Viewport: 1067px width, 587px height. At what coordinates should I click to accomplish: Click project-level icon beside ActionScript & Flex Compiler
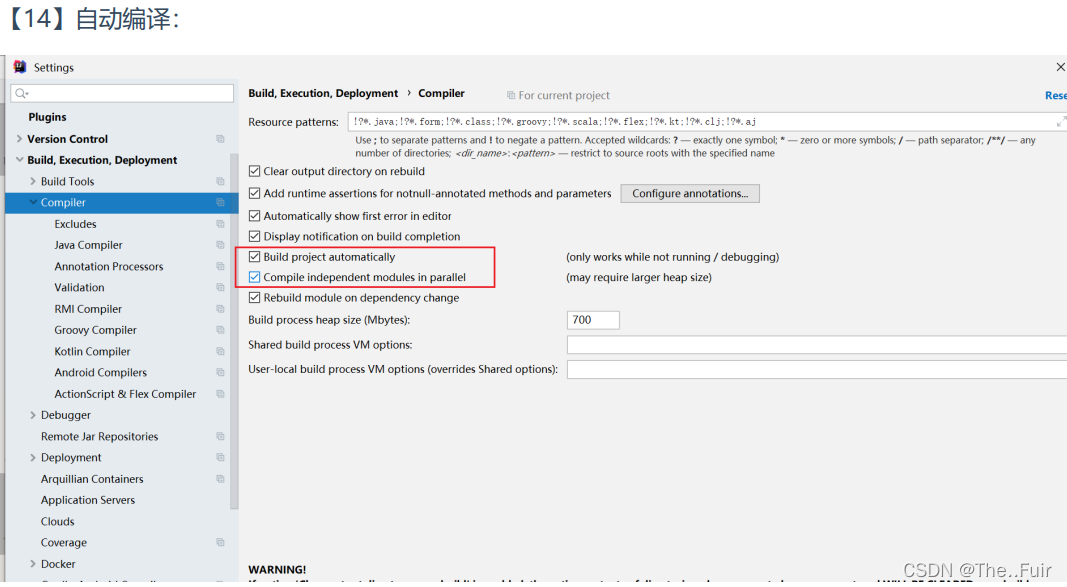tap(220, 394)
